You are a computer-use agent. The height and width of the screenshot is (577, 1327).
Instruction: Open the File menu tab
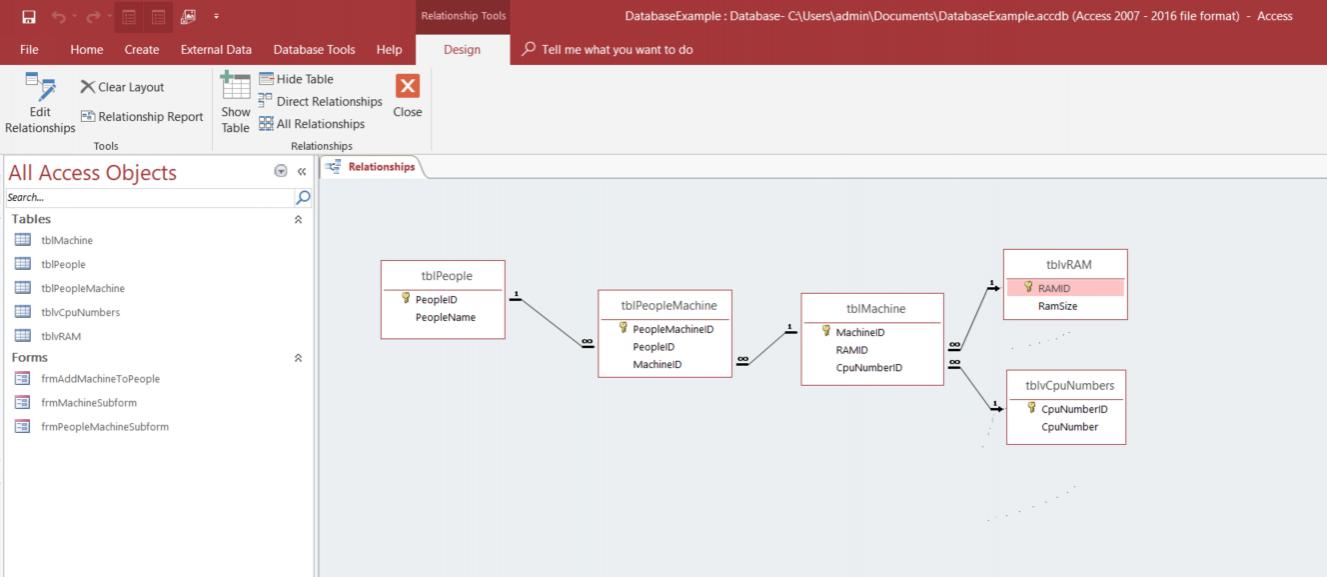(x=30, y=49)
